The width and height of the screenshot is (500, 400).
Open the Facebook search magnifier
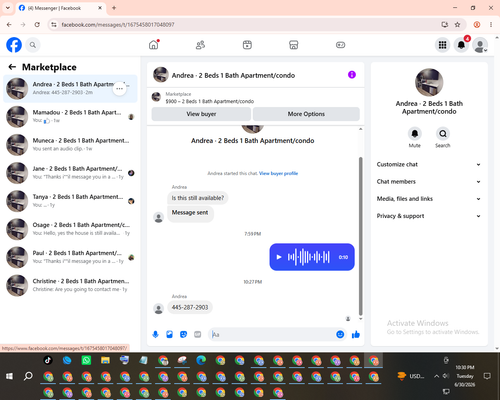(x=33, y=45)
